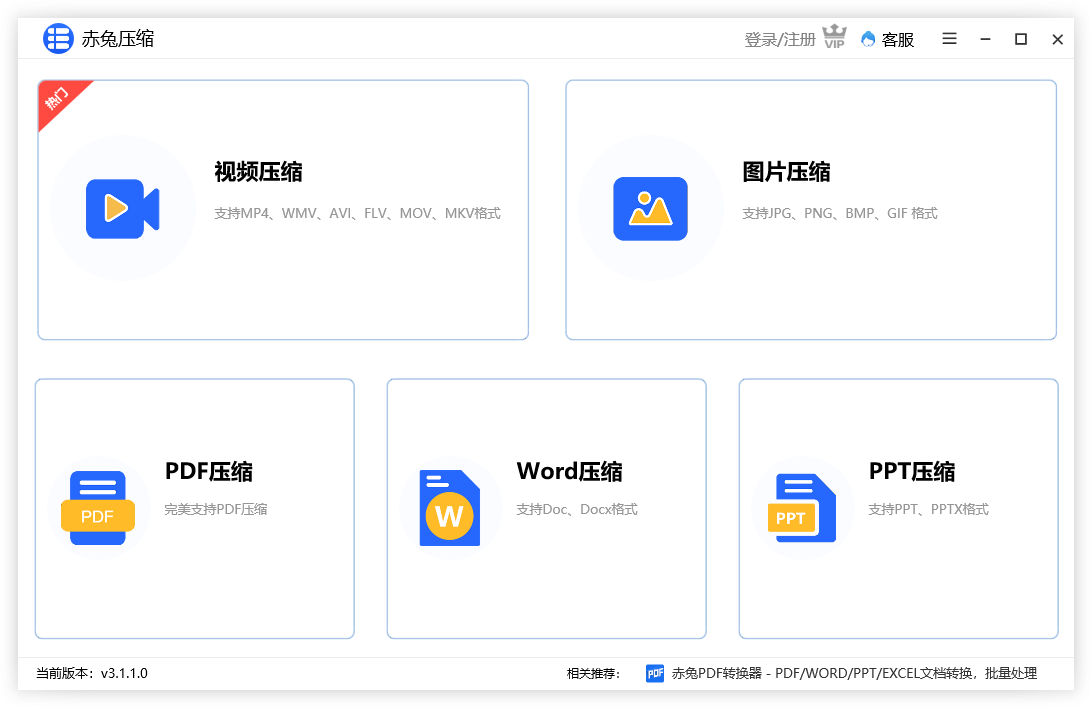This screenshot has height=708, width=1092.
Task: Select the 视频压缩 title text
Action: [258, 172]
